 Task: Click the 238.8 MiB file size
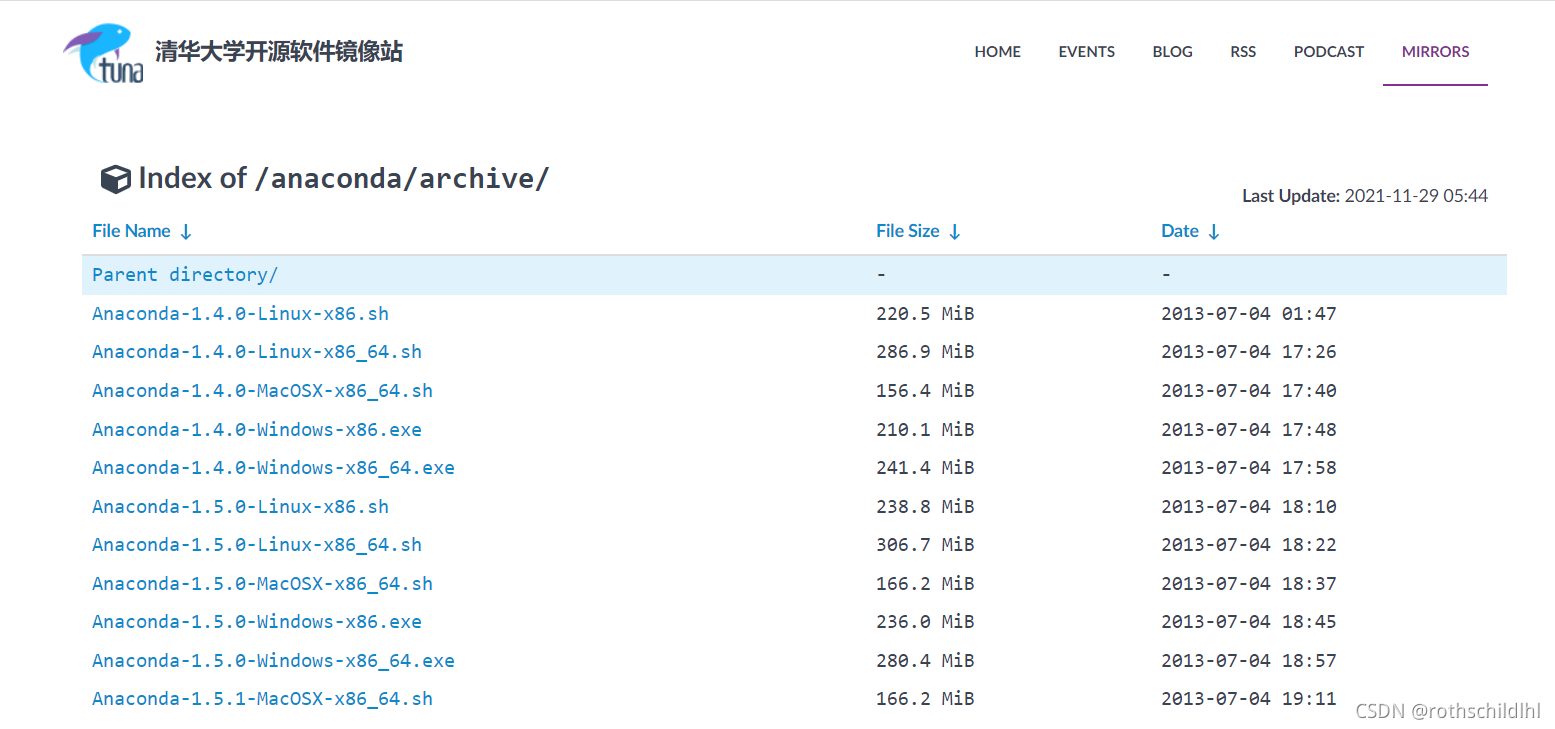tap(925, 506)
